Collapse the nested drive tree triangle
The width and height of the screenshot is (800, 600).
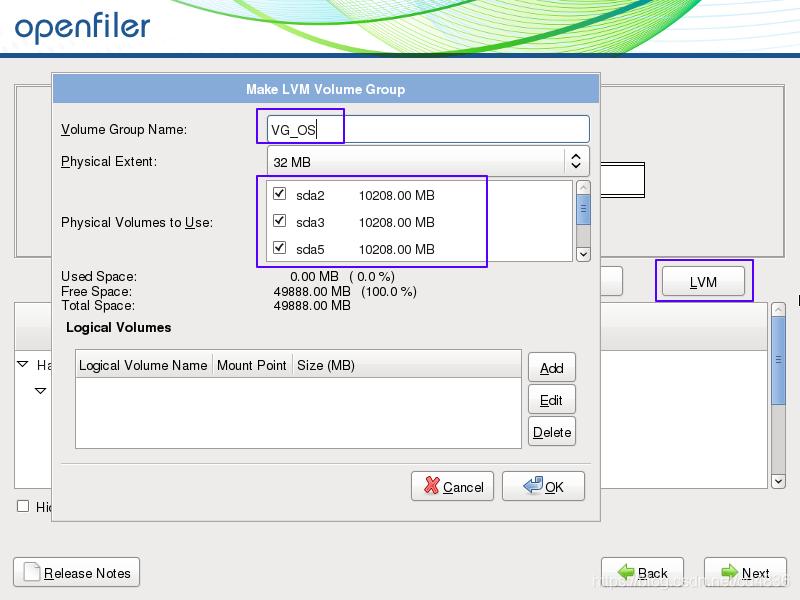pos(40,391)
